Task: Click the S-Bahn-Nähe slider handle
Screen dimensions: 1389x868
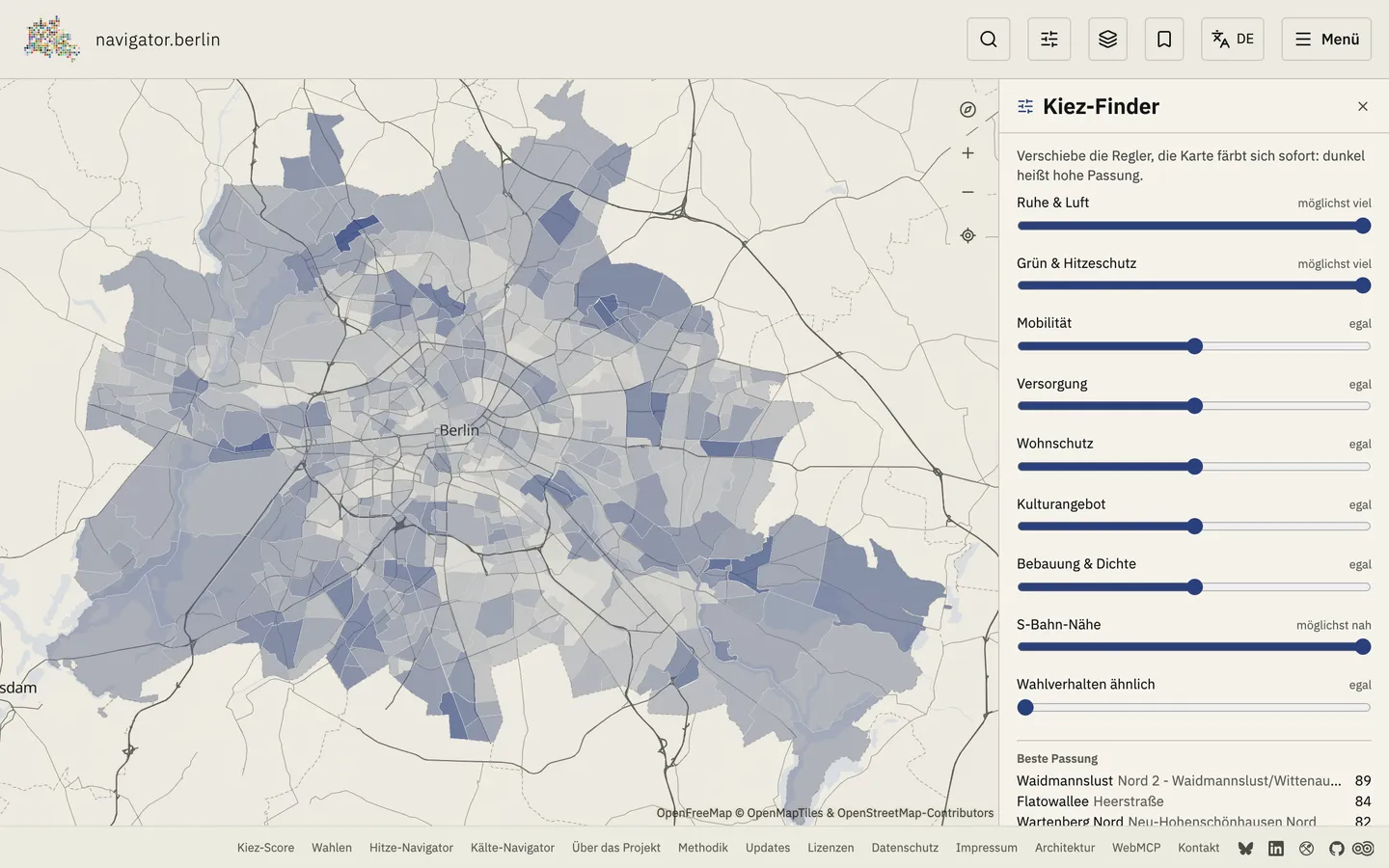Action: (1363, 647)
